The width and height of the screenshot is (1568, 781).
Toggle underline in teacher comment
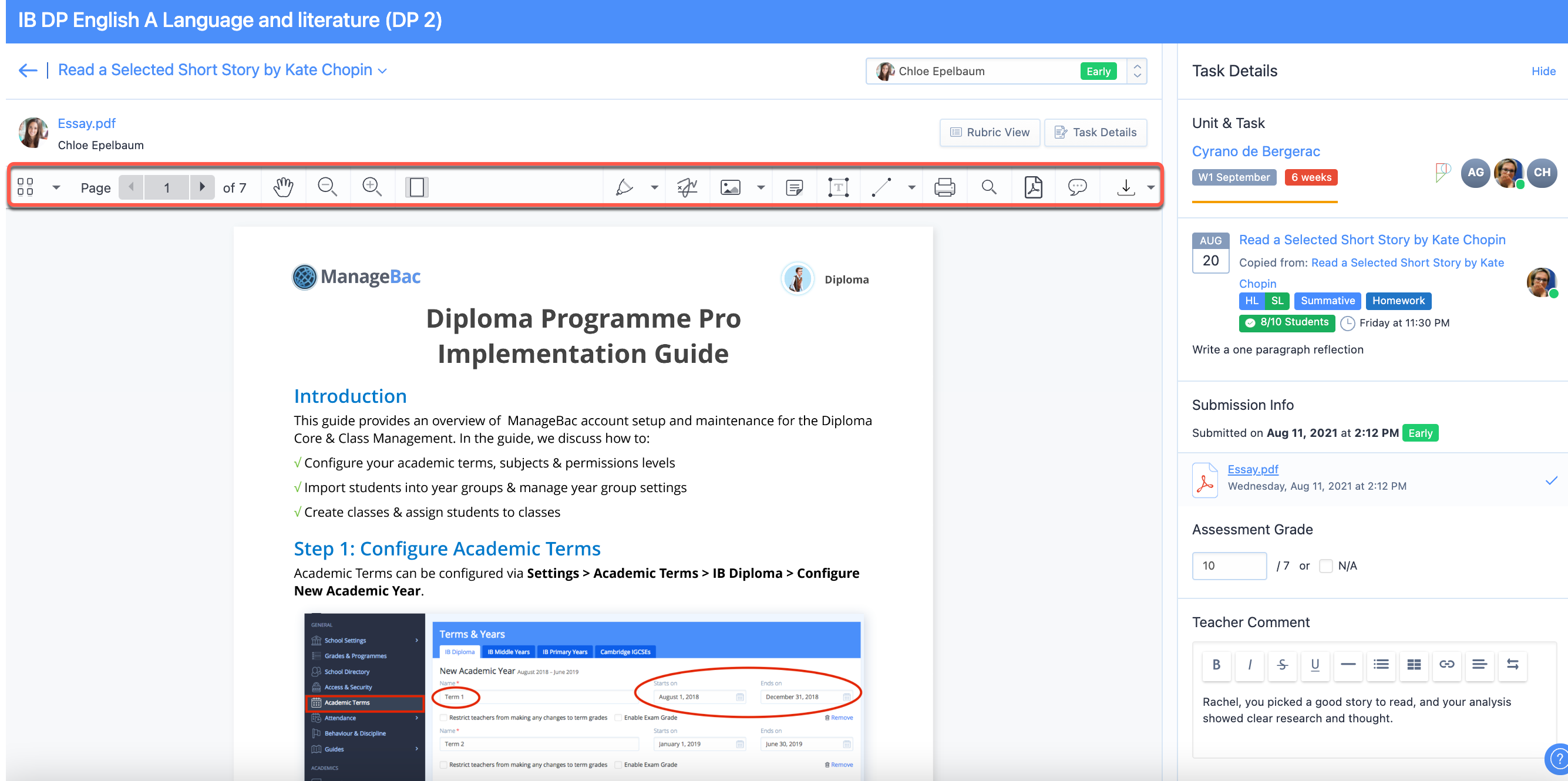pyautogui.click(x=1315, y=664)
